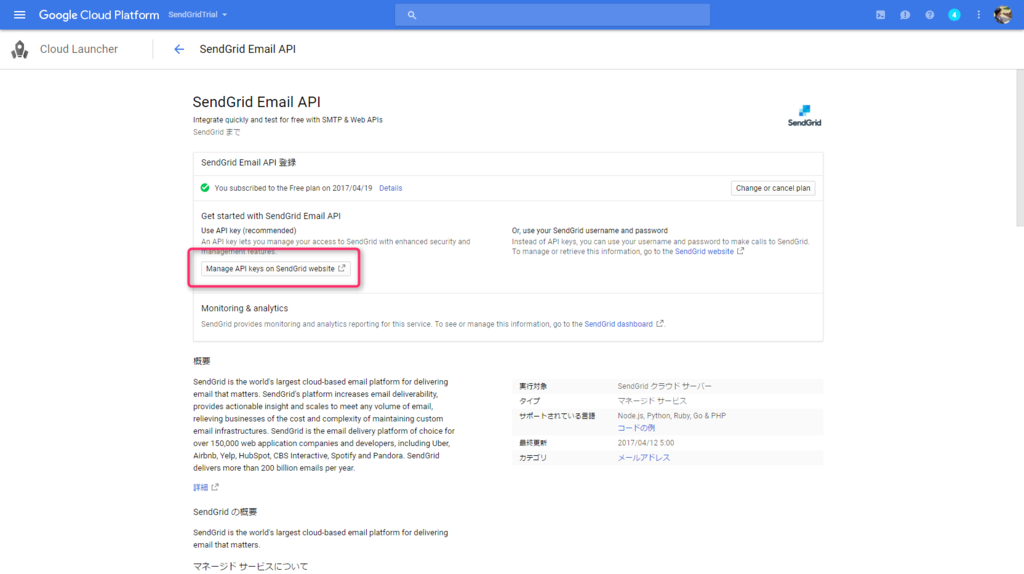Open the three-dot settings menu
The image size is (1024, 574).
[x=978, y=14]
